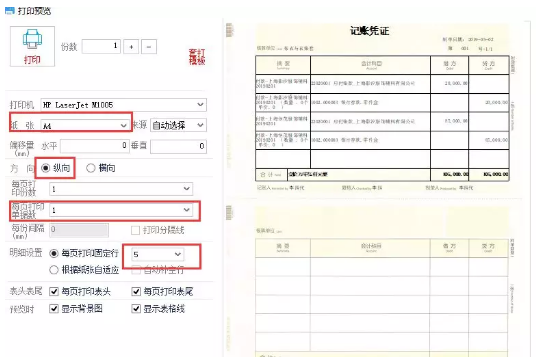Click the printer icon Print button
Viewport: 536px width, 360px height.
32,46
